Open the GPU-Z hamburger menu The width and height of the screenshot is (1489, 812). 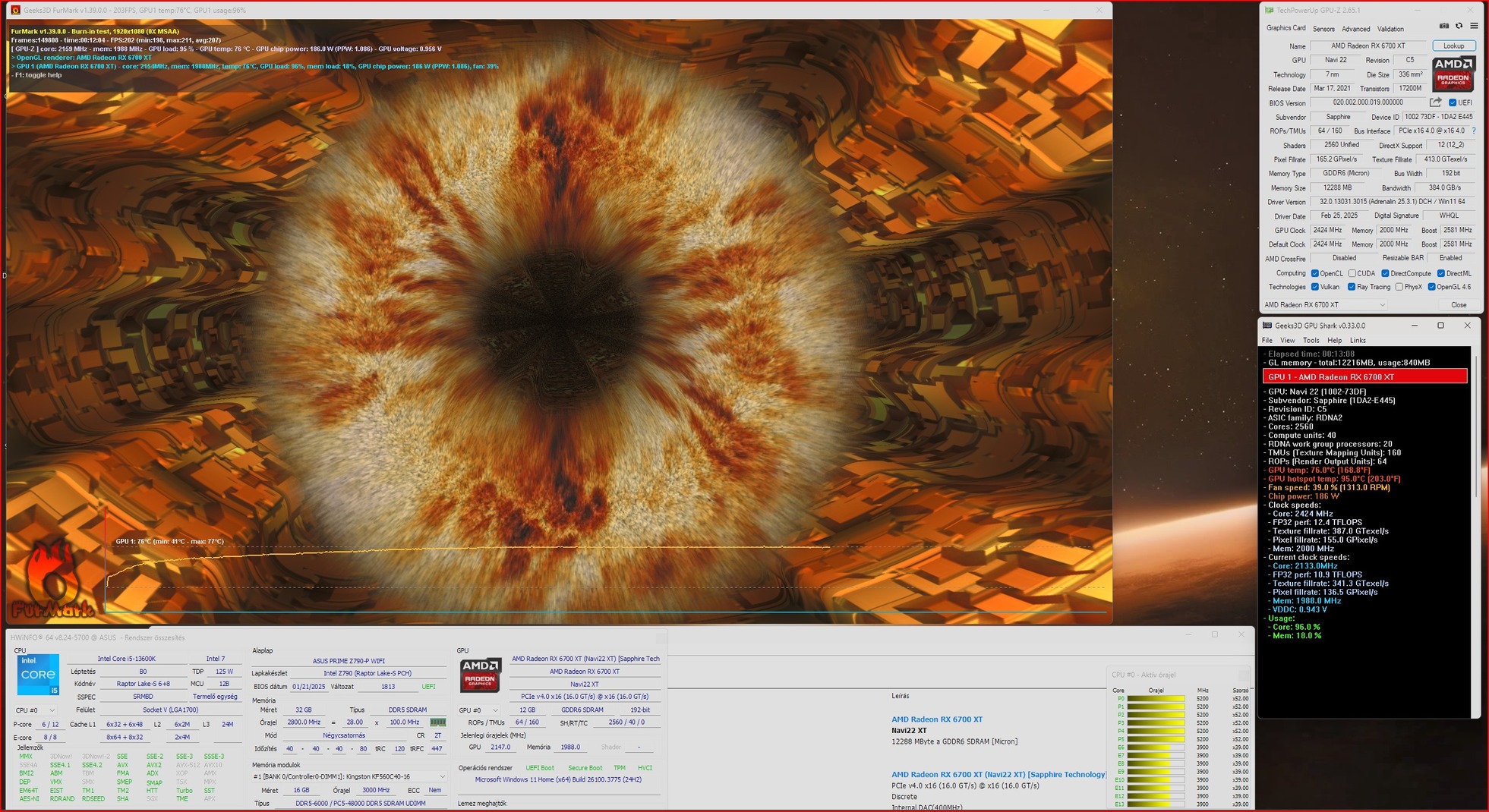(x=1474, y=27)
